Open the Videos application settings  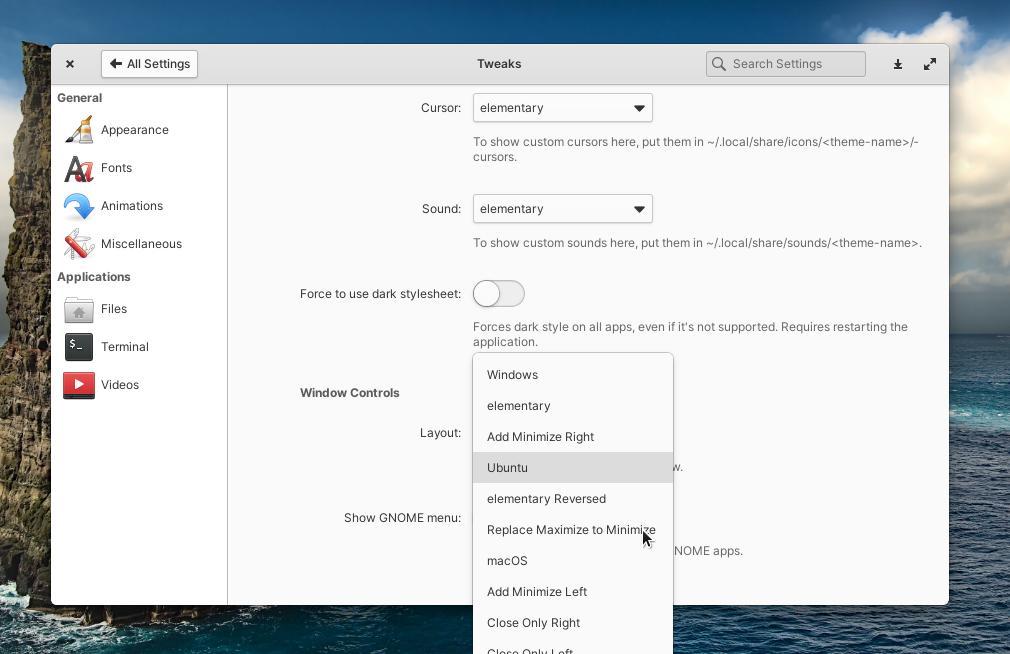coord(79,384)
